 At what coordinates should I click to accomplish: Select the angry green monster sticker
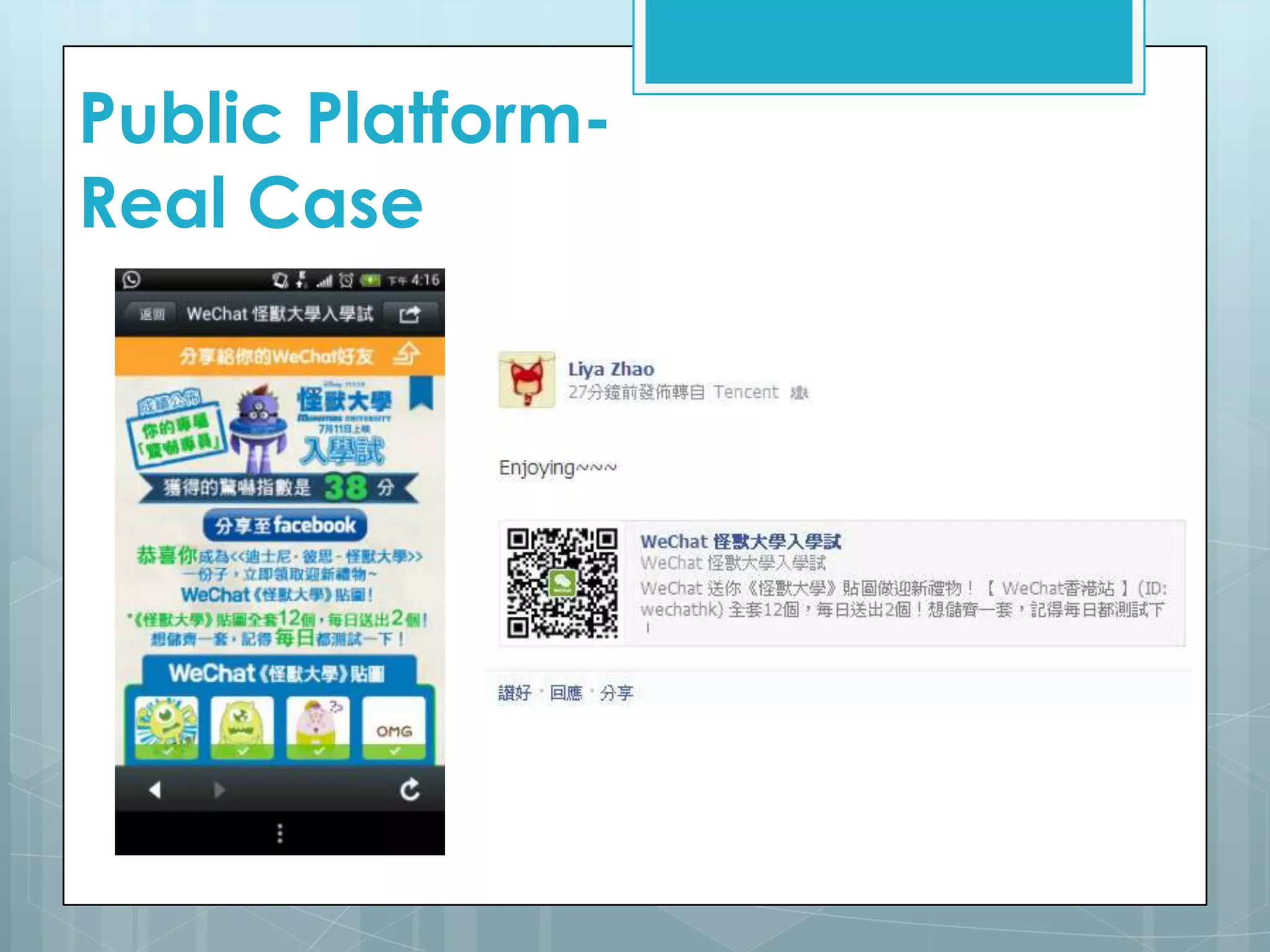(242, 728)
